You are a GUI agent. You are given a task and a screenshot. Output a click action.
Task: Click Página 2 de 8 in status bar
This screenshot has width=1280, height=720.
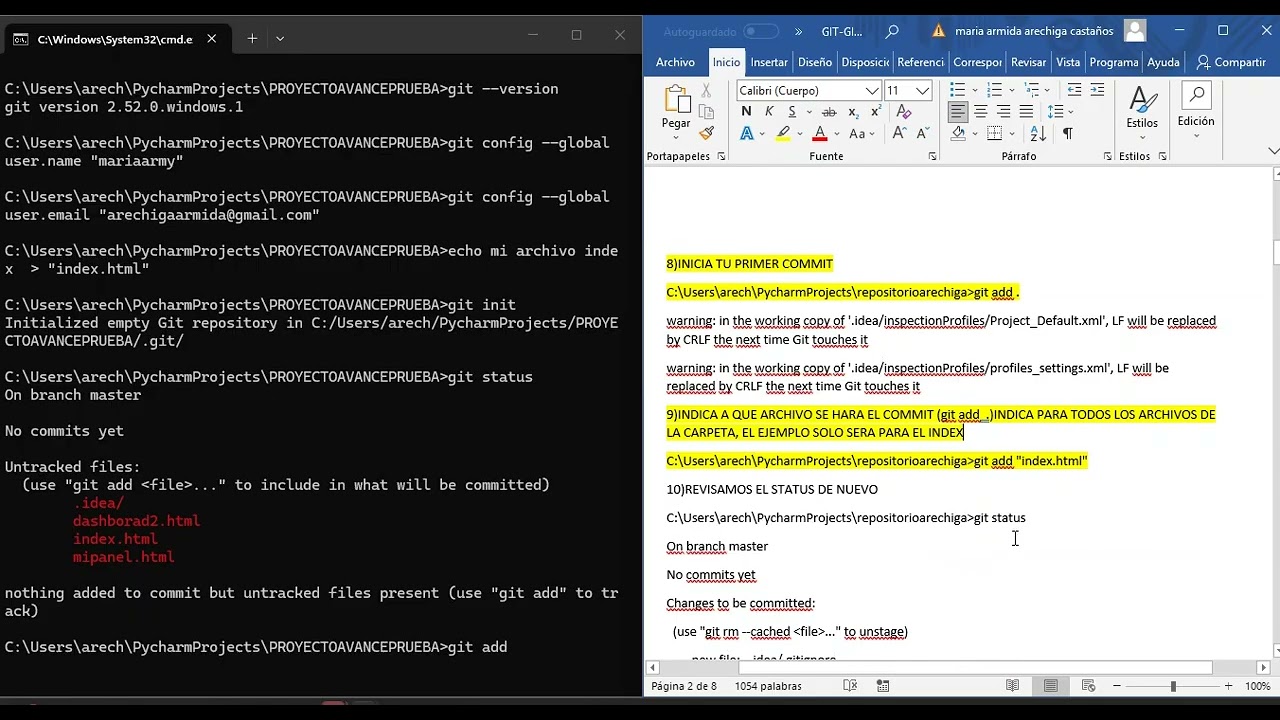(x=684, y=686)
